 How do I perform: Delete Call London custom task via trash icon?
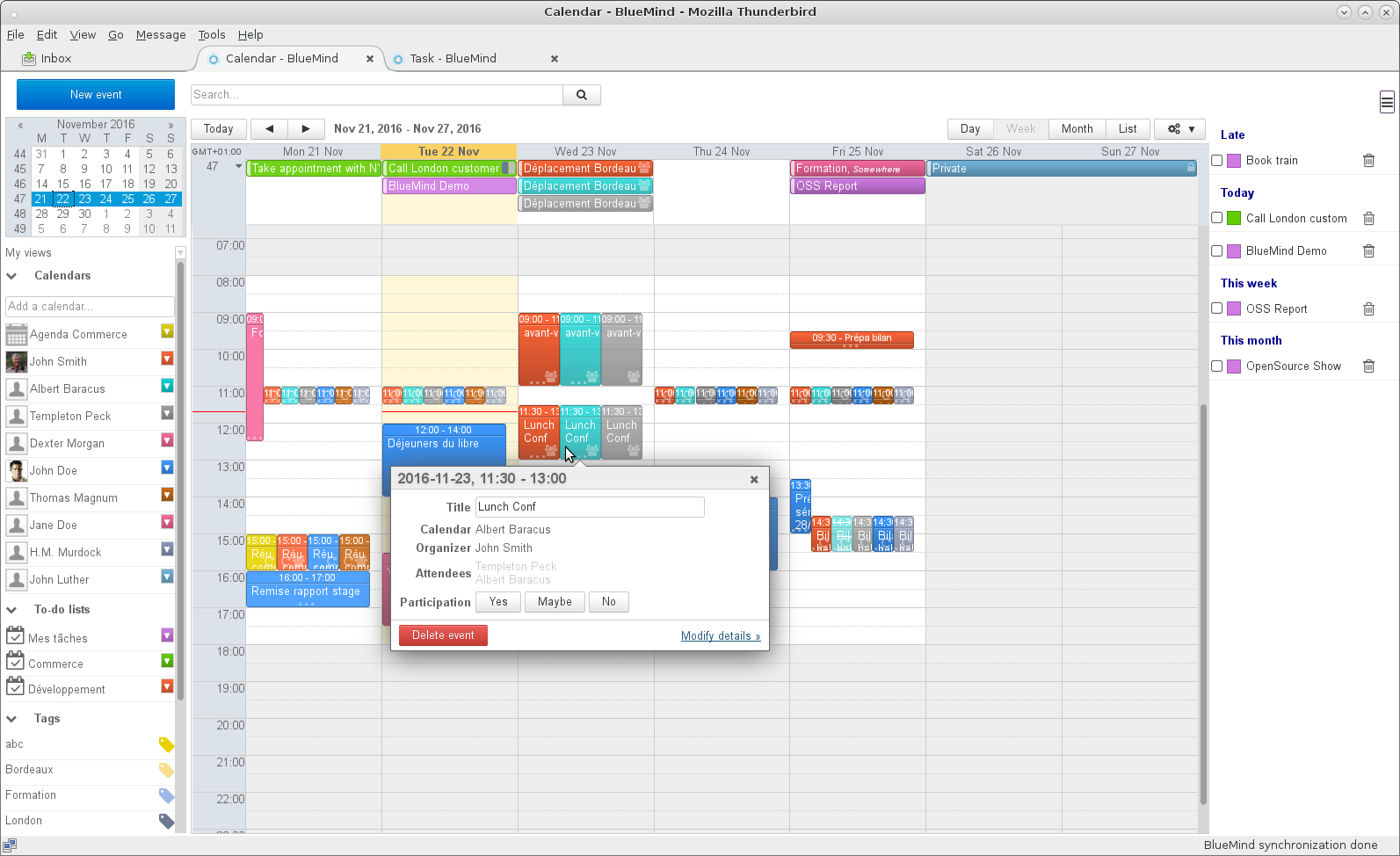point(1368,218)
